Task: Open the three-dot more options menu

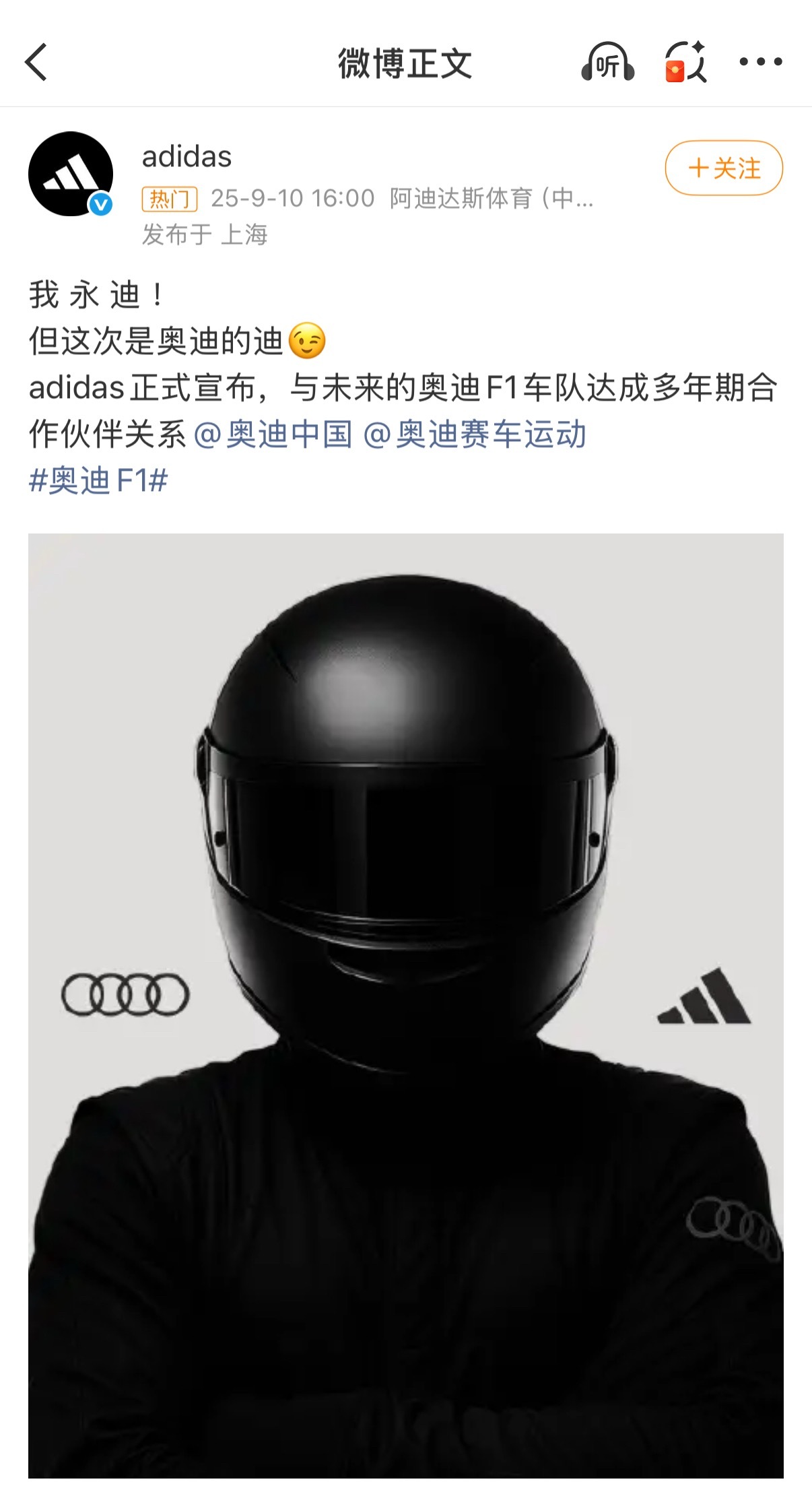Action: [761, 62]
